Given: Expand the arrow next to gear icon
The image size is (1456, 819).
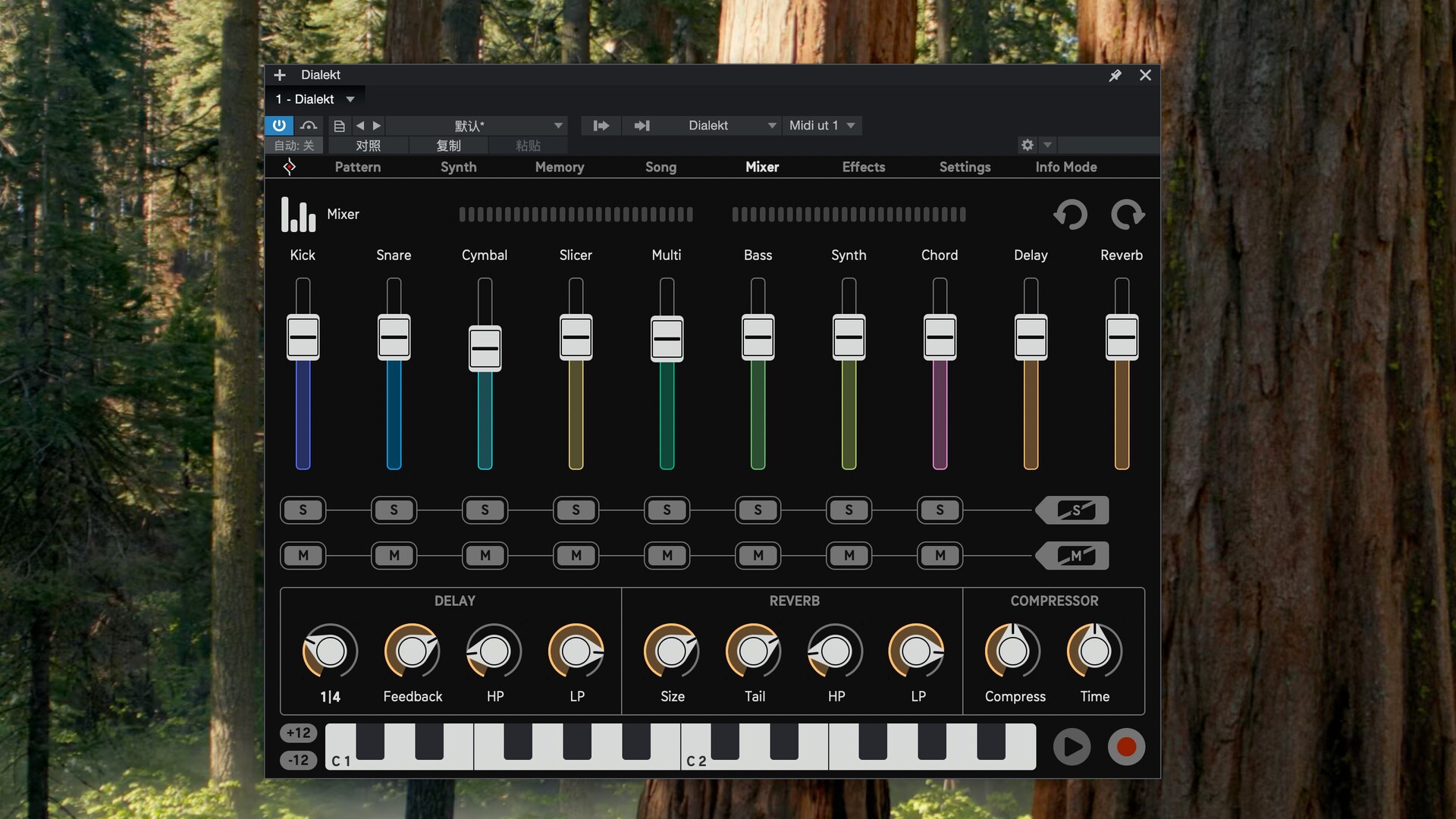Looking at the screenshot, I should (1047, 145).
